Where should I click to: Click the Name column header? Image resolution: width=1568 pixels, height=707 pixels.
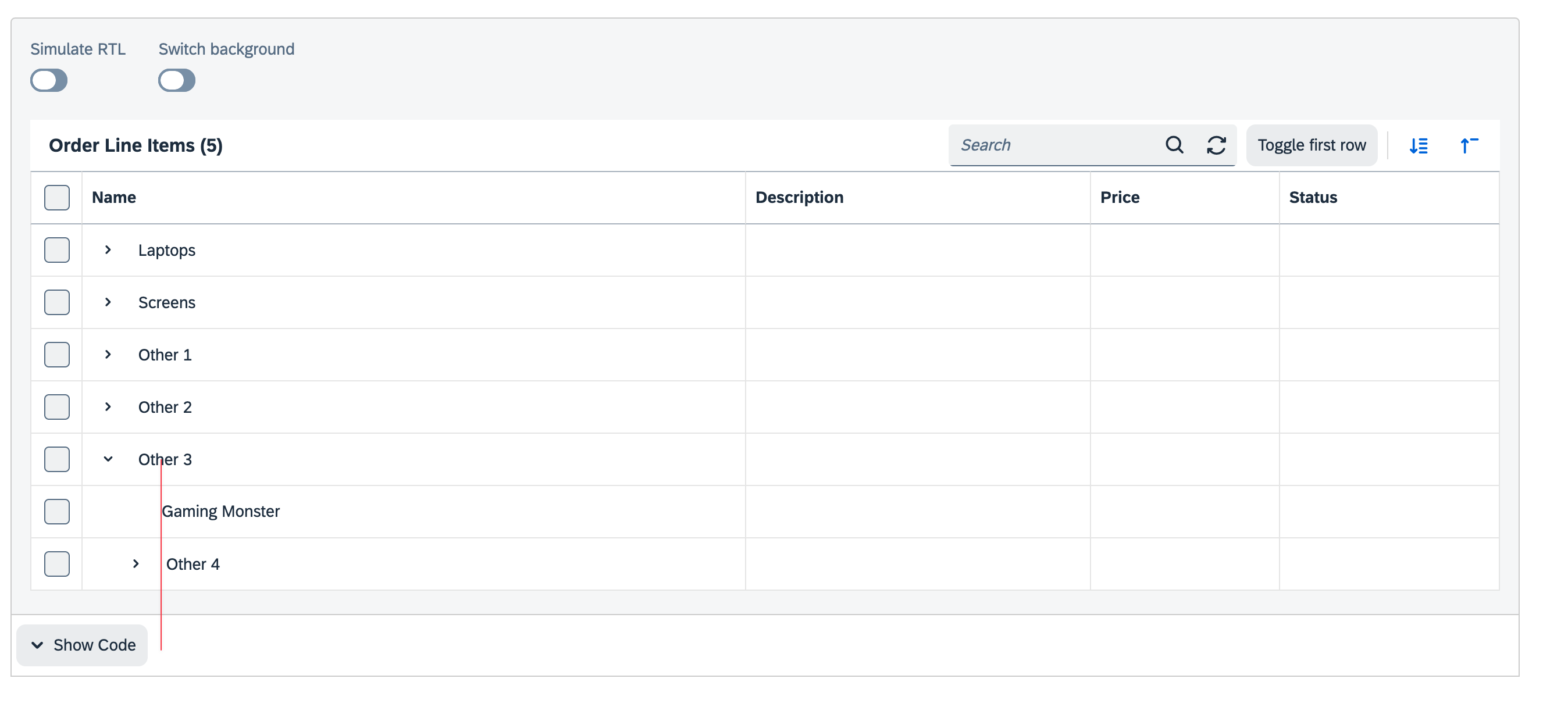[114, 198]
